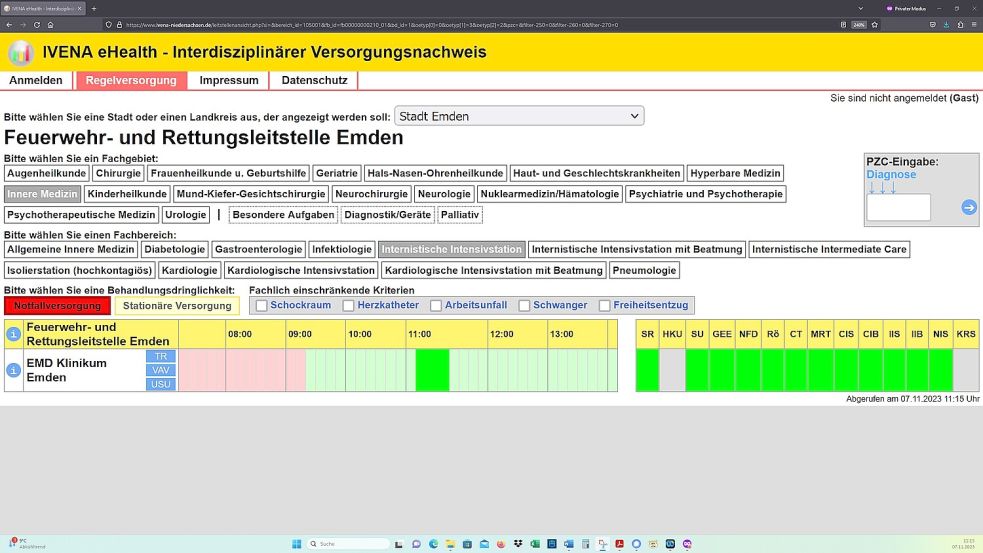Enable the Herzkatheter checkbox
The height and width of the screenshot is (553, 983).
349,305
